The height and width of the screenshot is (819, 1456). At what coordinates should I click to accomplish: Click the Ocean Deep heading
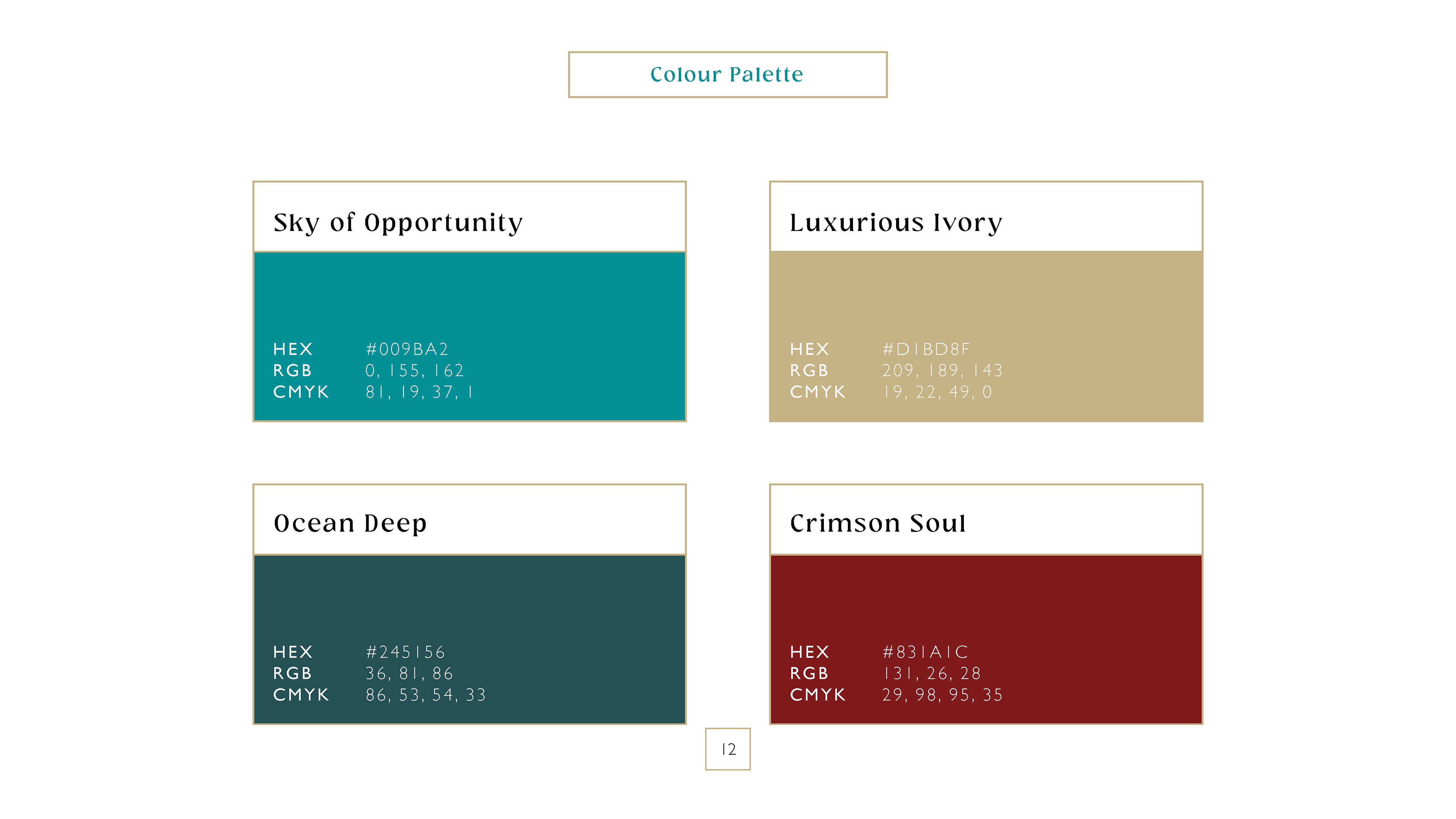tap(350, 523)
